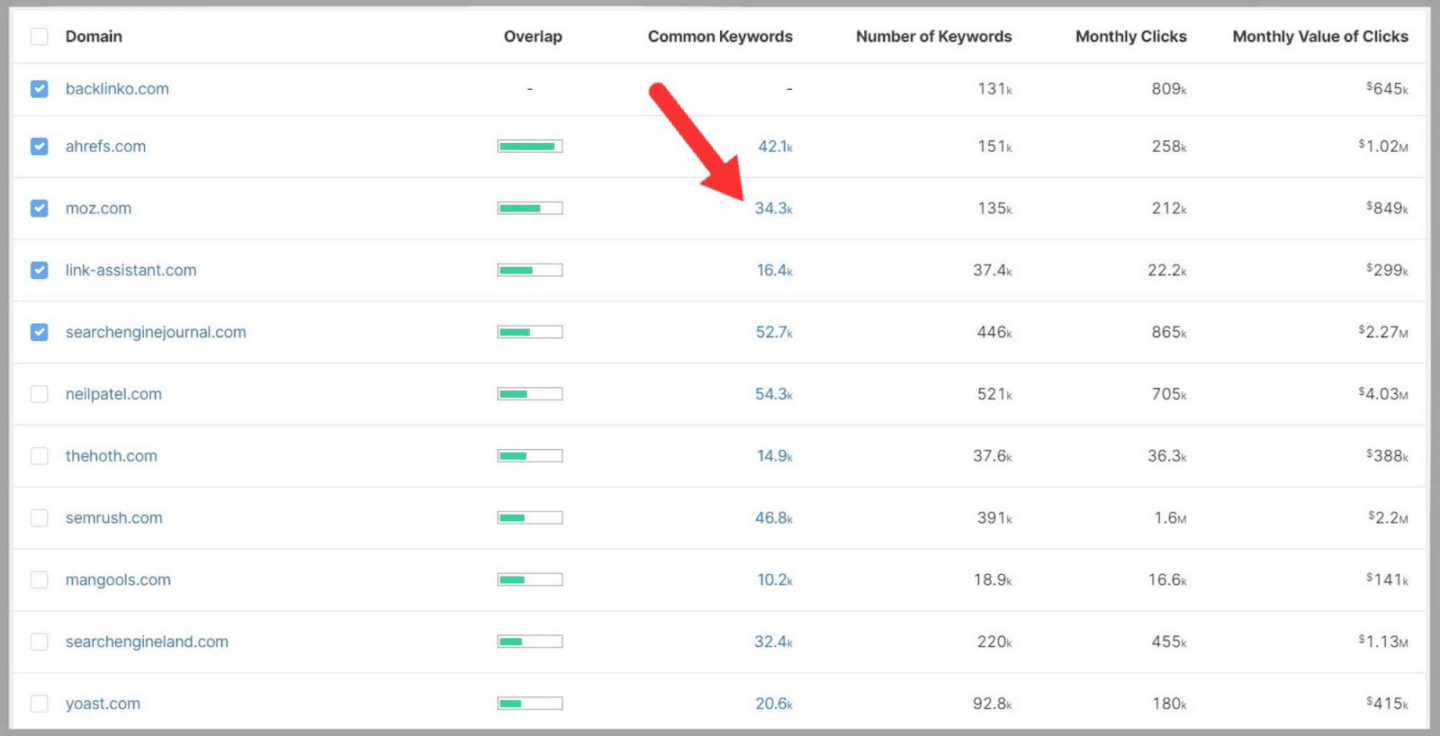The width and height of the screenshot is (1440, 736).
Task: View neilpatel.com 54.3k common keywords
Action: pyautogui.click(x=773, y=394)
